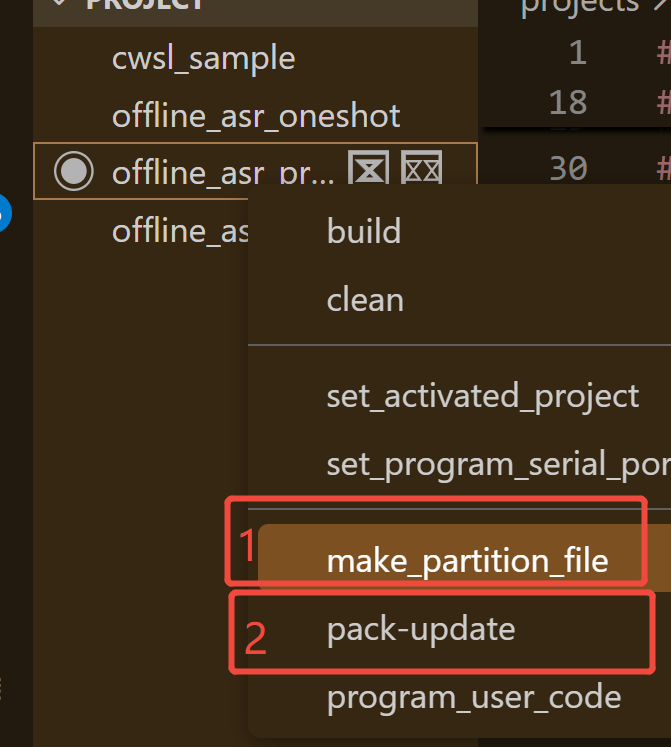Click line number 1 in editor gutter
671x747 pixels.
(x=577, y=52)
